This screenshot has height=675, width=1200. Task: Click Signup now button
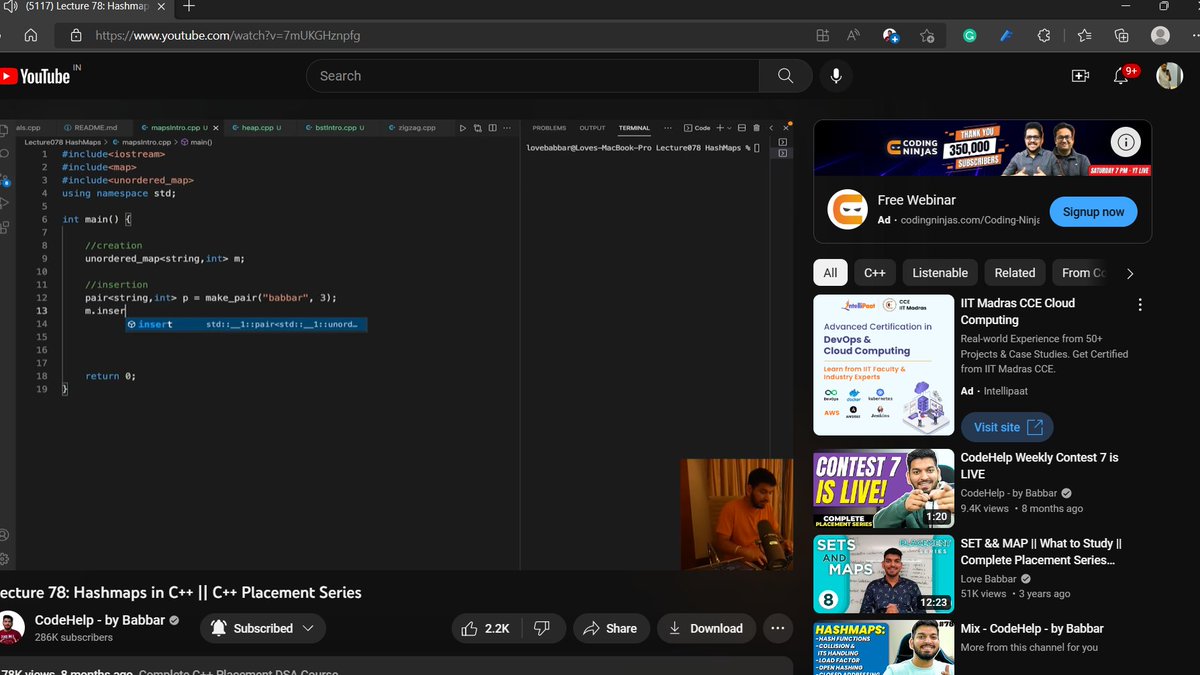[1093, 211]
